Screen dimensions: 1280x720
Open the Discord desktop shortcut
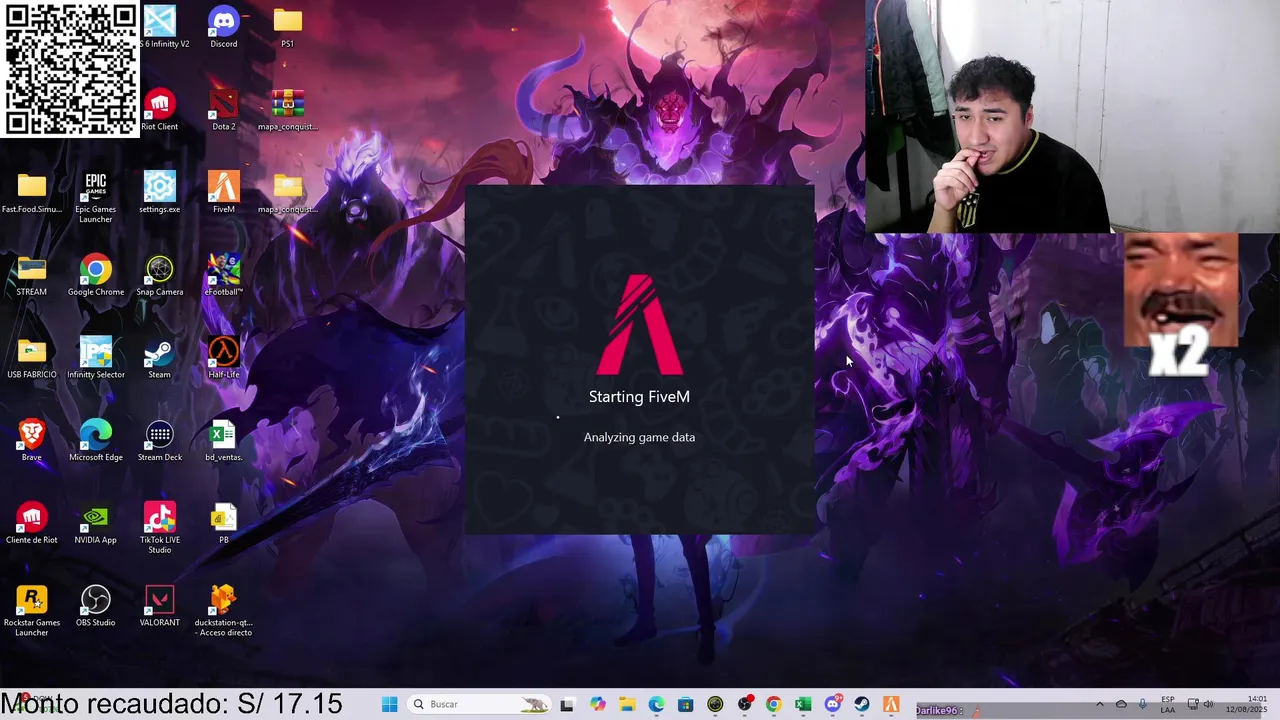[x=223, y=27]
